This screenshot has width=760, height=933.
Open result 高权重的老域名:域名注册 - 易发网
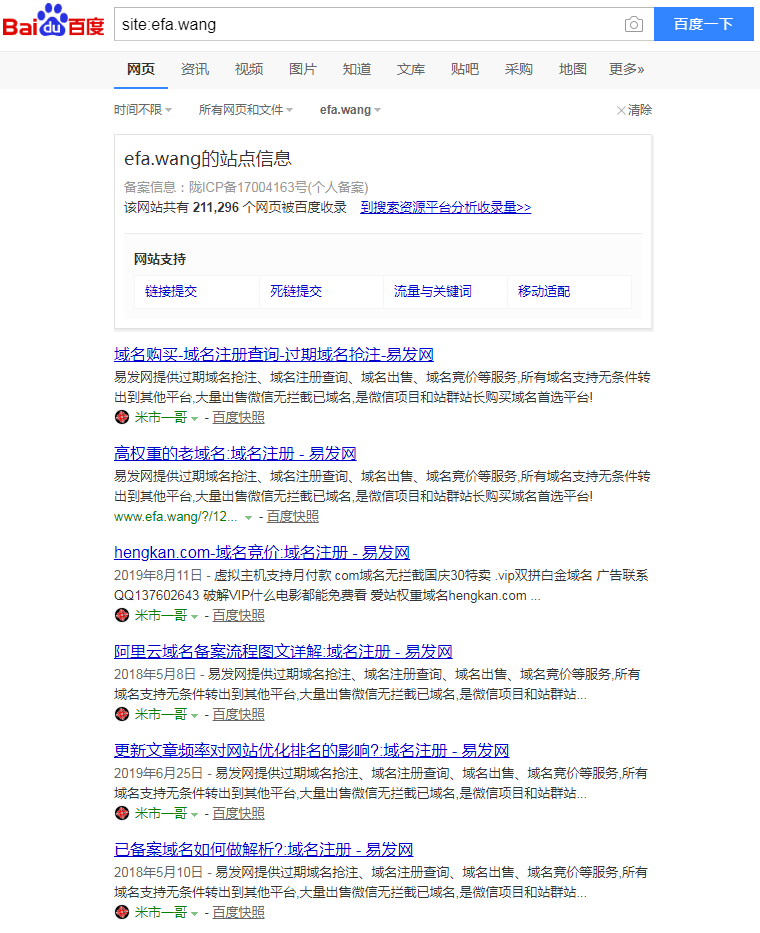click(x=235, y=453)
